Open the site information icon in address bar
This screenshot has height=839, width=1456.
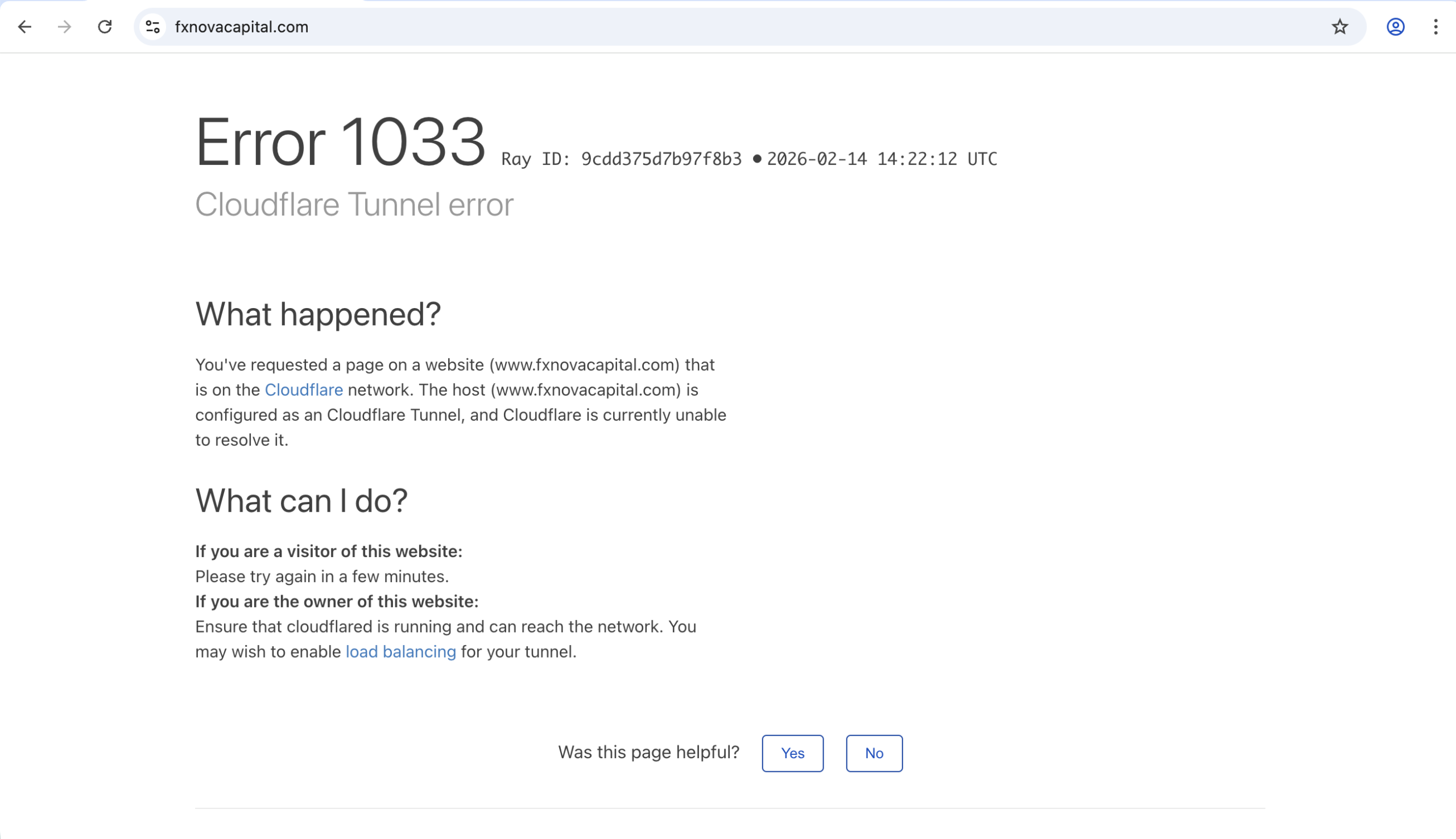tap(153, 27)
